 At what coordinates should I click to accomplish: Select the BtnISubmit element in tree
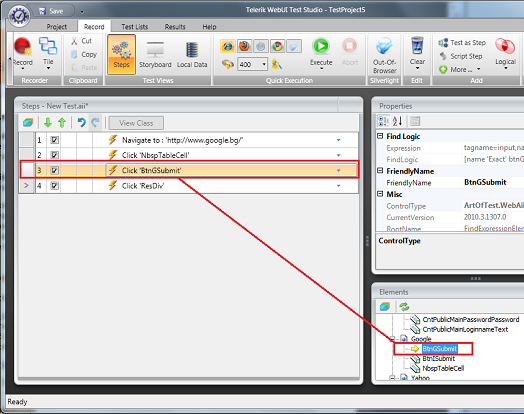438,359
